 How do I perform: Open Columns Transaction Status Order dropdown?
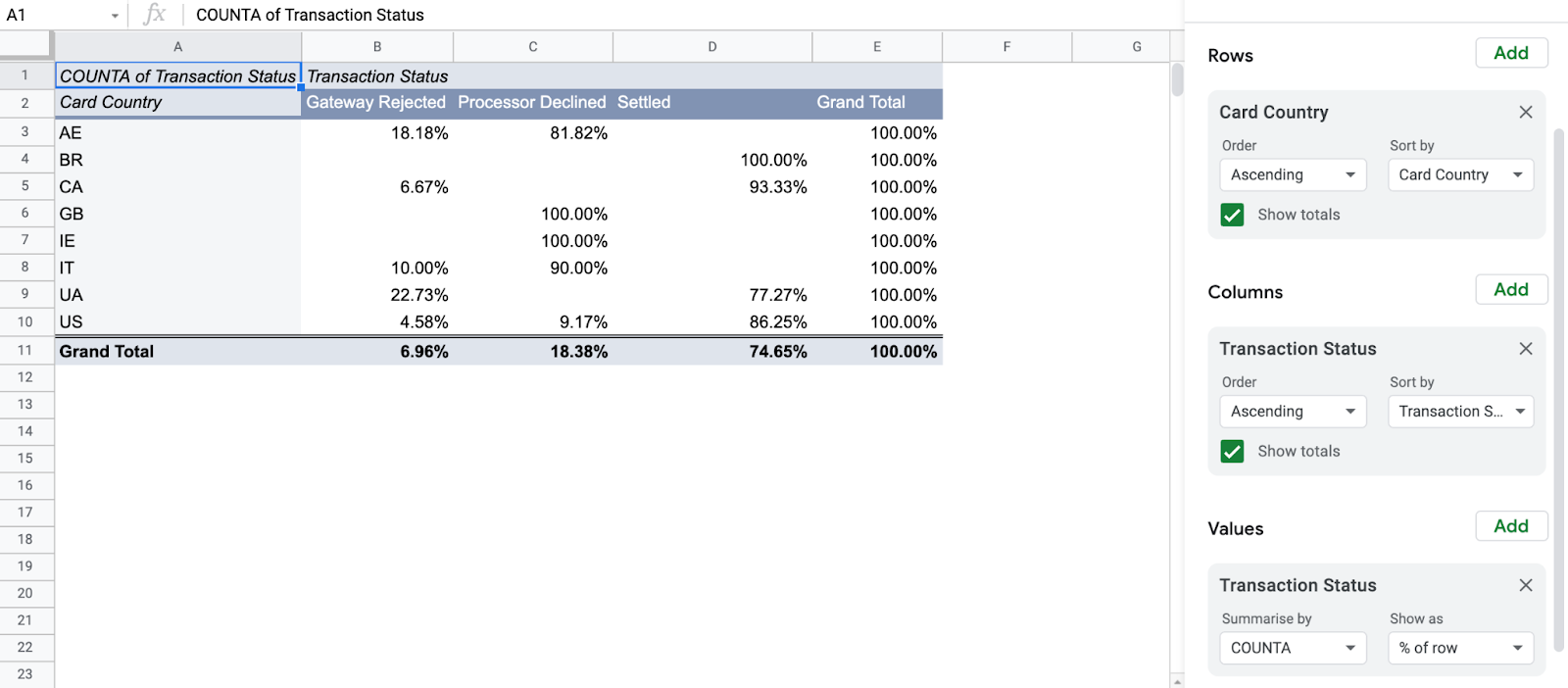click(1293, 412)
